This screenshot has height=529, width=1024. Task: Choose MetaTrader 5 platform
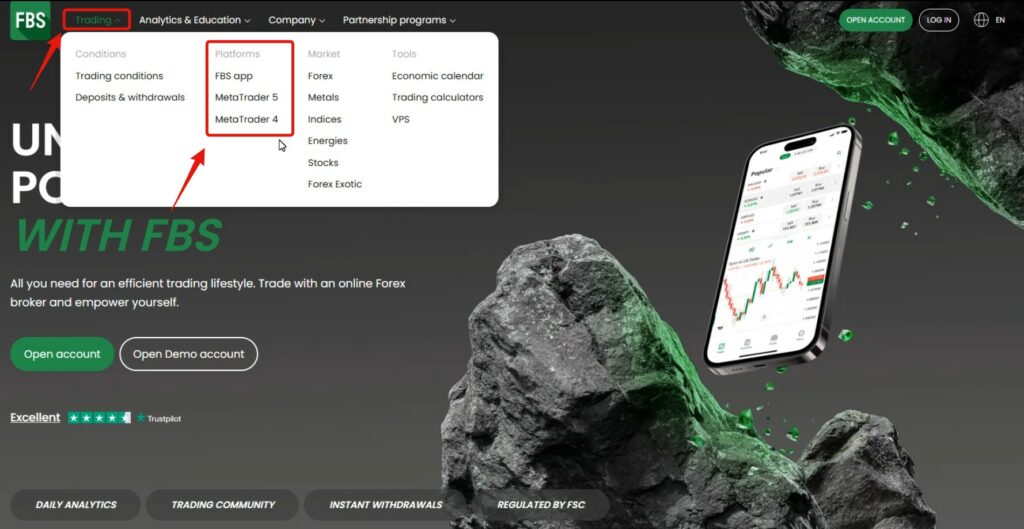click(246, 98)
